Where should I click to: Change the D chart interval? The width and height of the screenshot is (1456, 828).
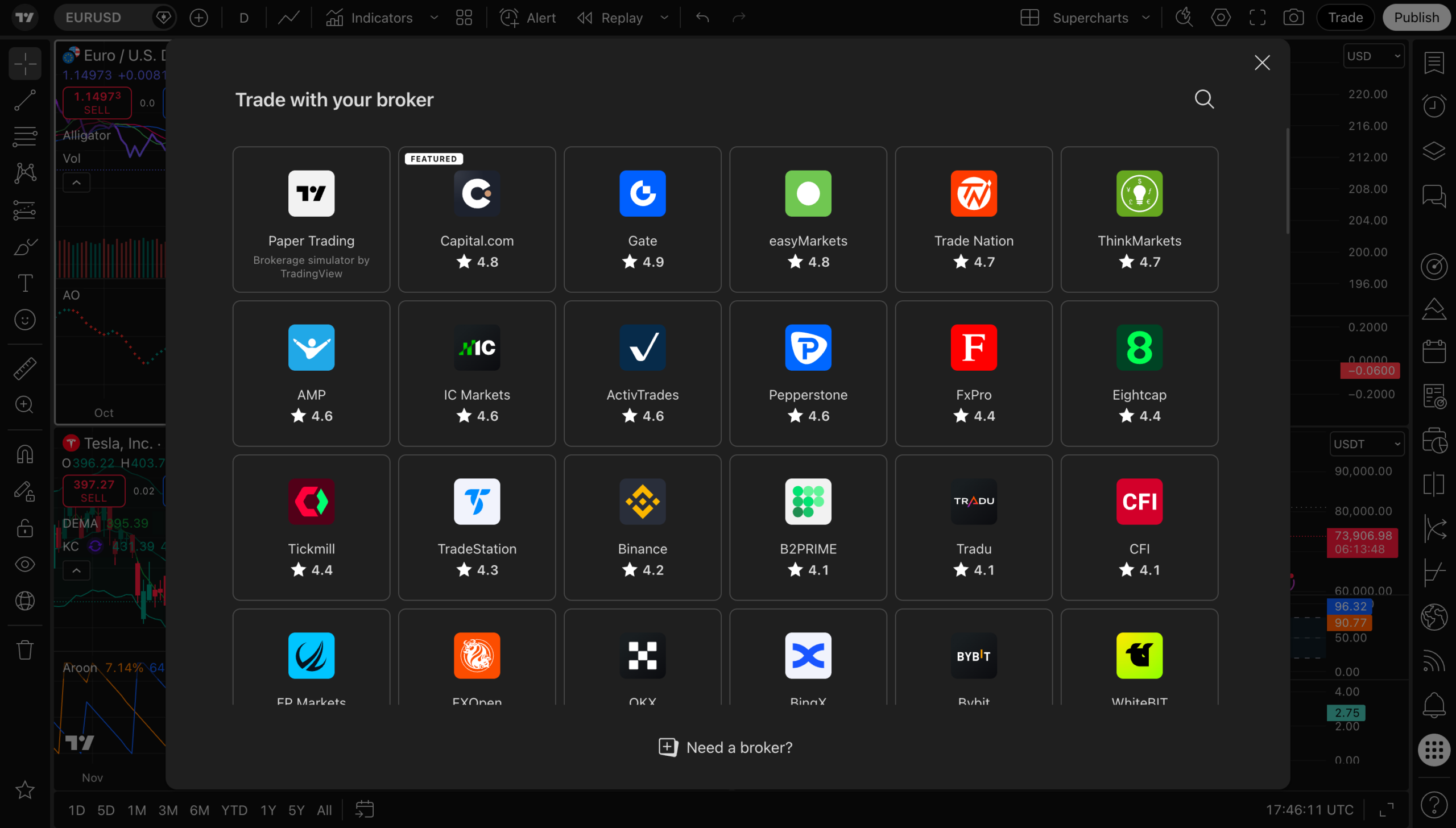pyautogui.click(x=243, y=18)
